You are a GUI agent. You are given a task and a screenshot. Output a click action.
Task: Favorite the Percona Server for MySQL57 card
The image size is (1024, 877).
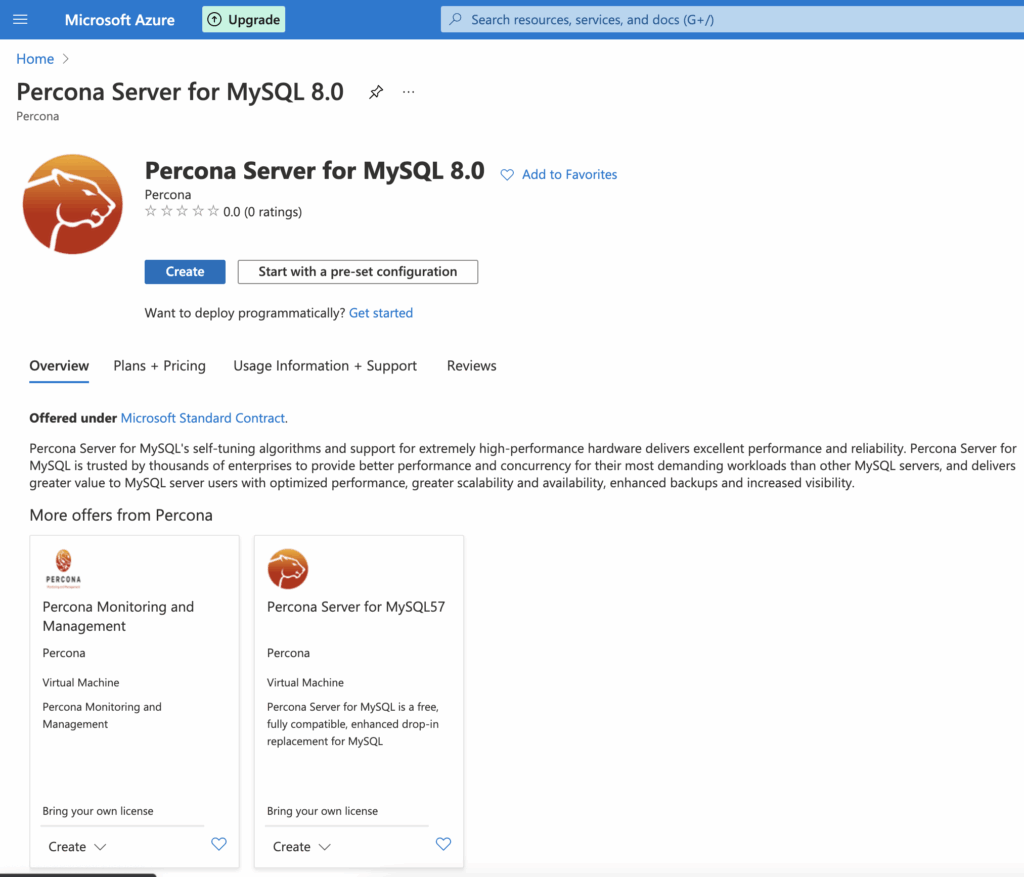pyautogui.click(x=443, y=844)
